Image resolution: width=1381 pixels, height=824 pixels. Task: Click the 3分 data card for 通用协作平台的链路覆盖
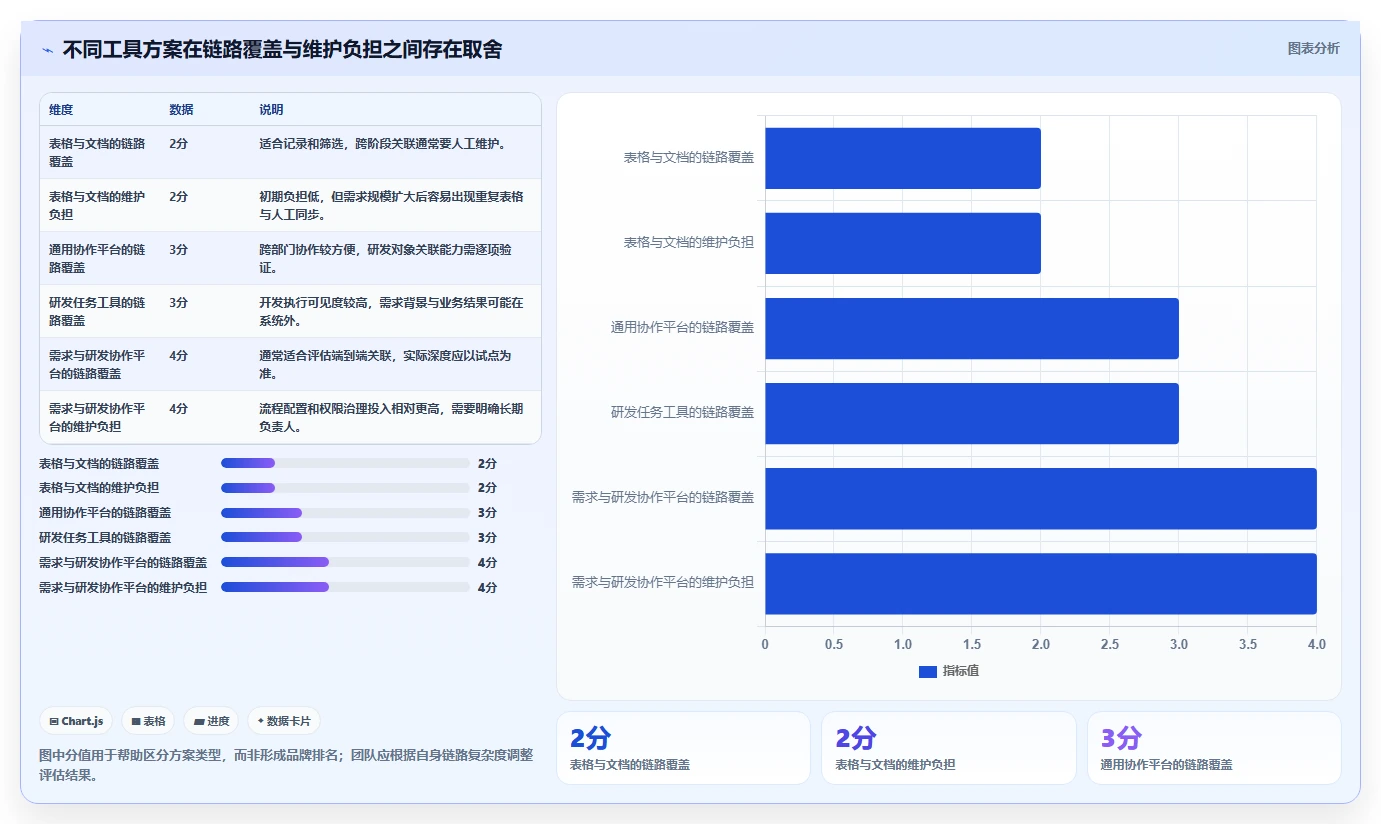point(1214,747)
